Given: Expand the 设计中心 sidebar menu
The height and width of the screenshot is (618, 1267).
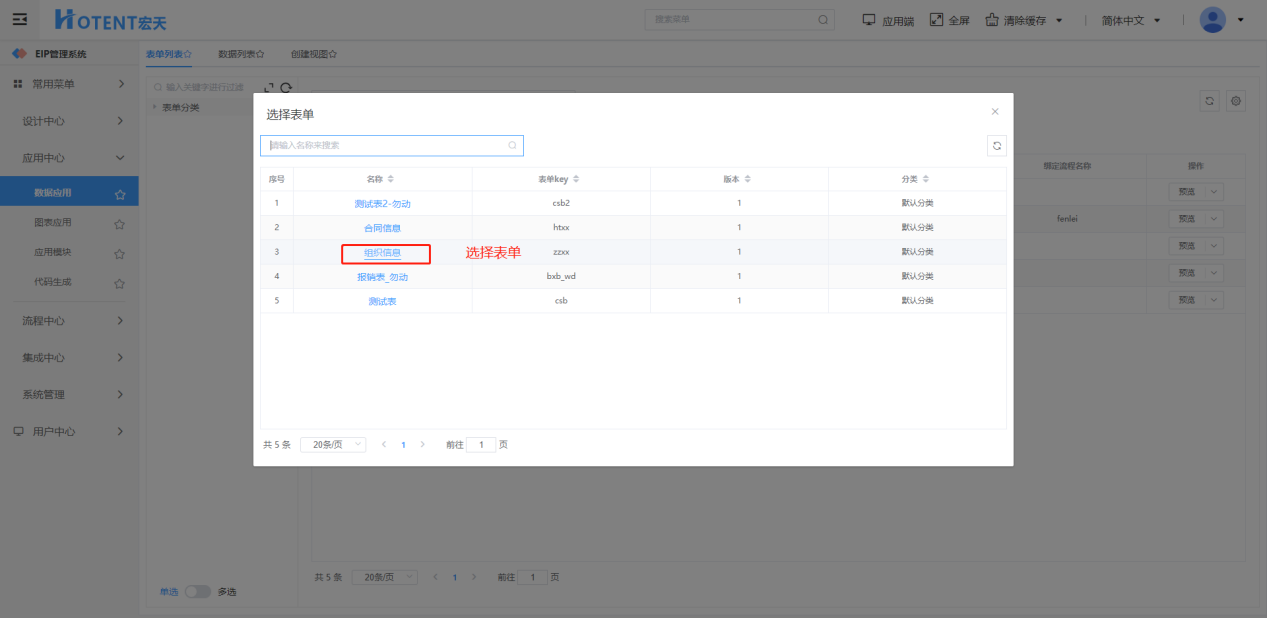Looking at the screenshot, I should point(69,121).
